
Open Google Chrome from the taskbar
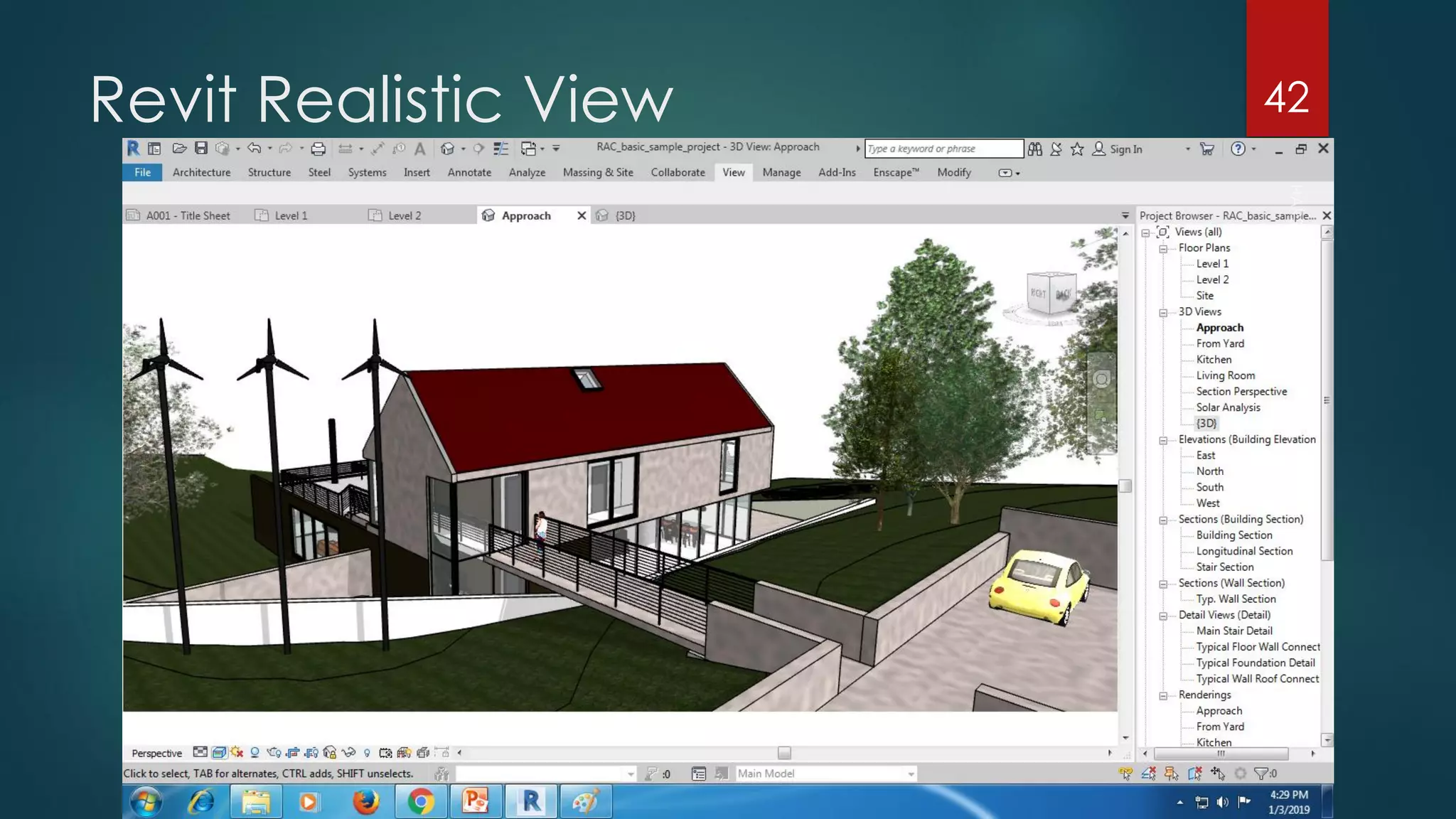click(421, 802)
